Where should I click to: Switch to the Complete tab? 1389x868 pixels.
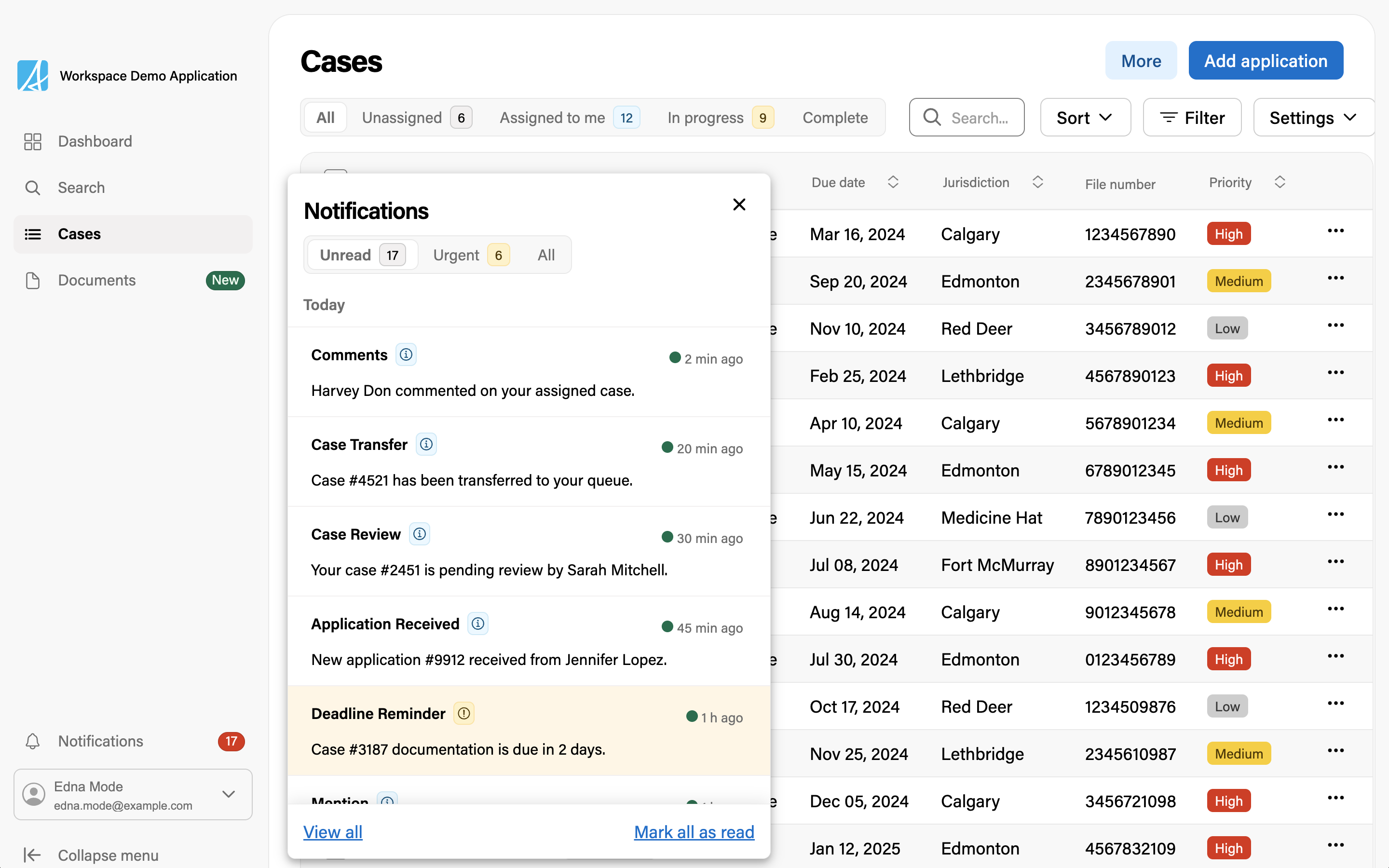click(835, 118)
